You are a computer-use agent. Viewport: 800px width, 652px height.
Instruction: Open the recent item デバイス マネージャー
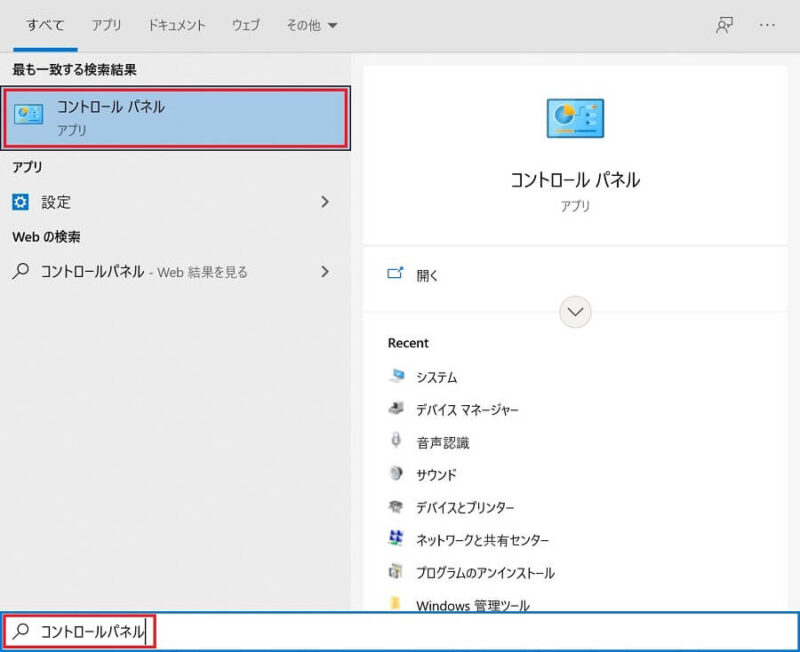click(467, 410)
